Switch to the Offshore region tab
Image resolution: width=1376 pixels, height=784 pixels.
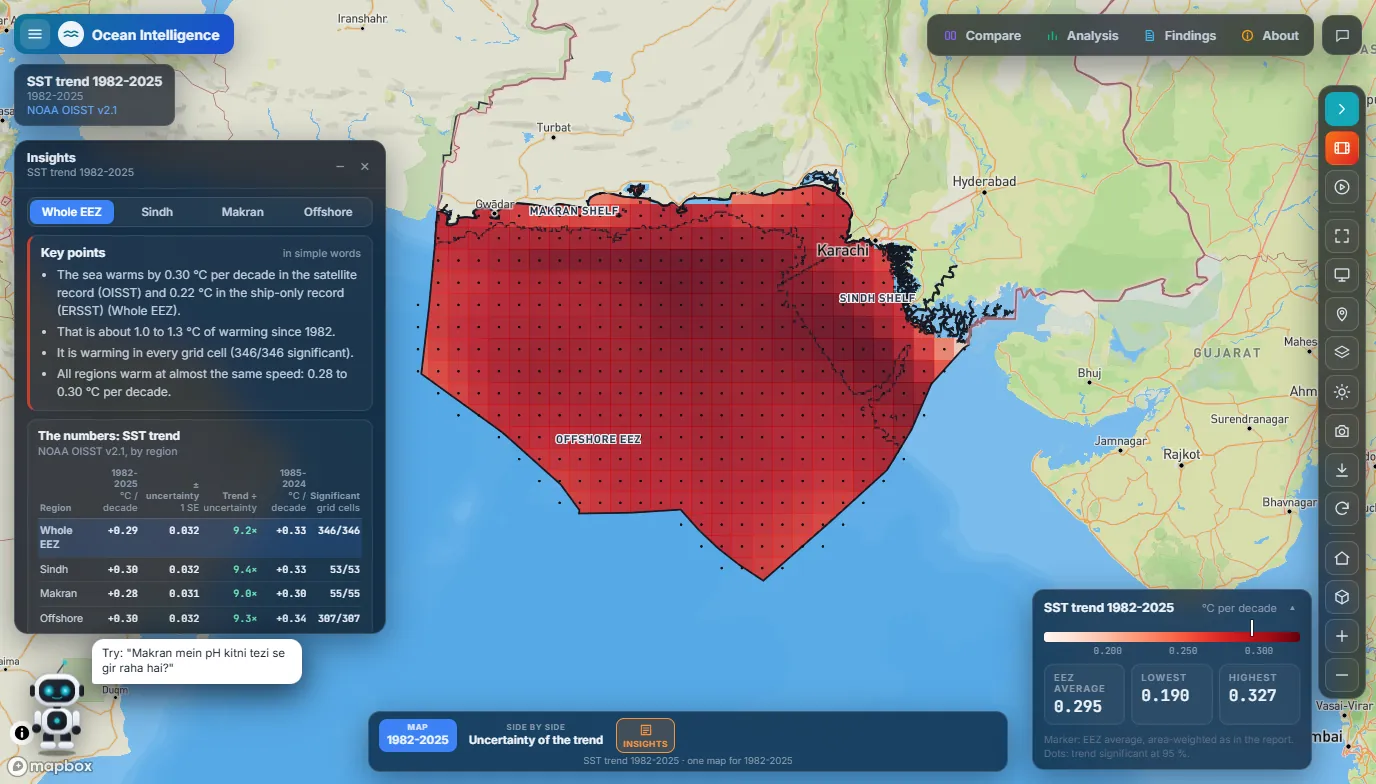point(328,212)
